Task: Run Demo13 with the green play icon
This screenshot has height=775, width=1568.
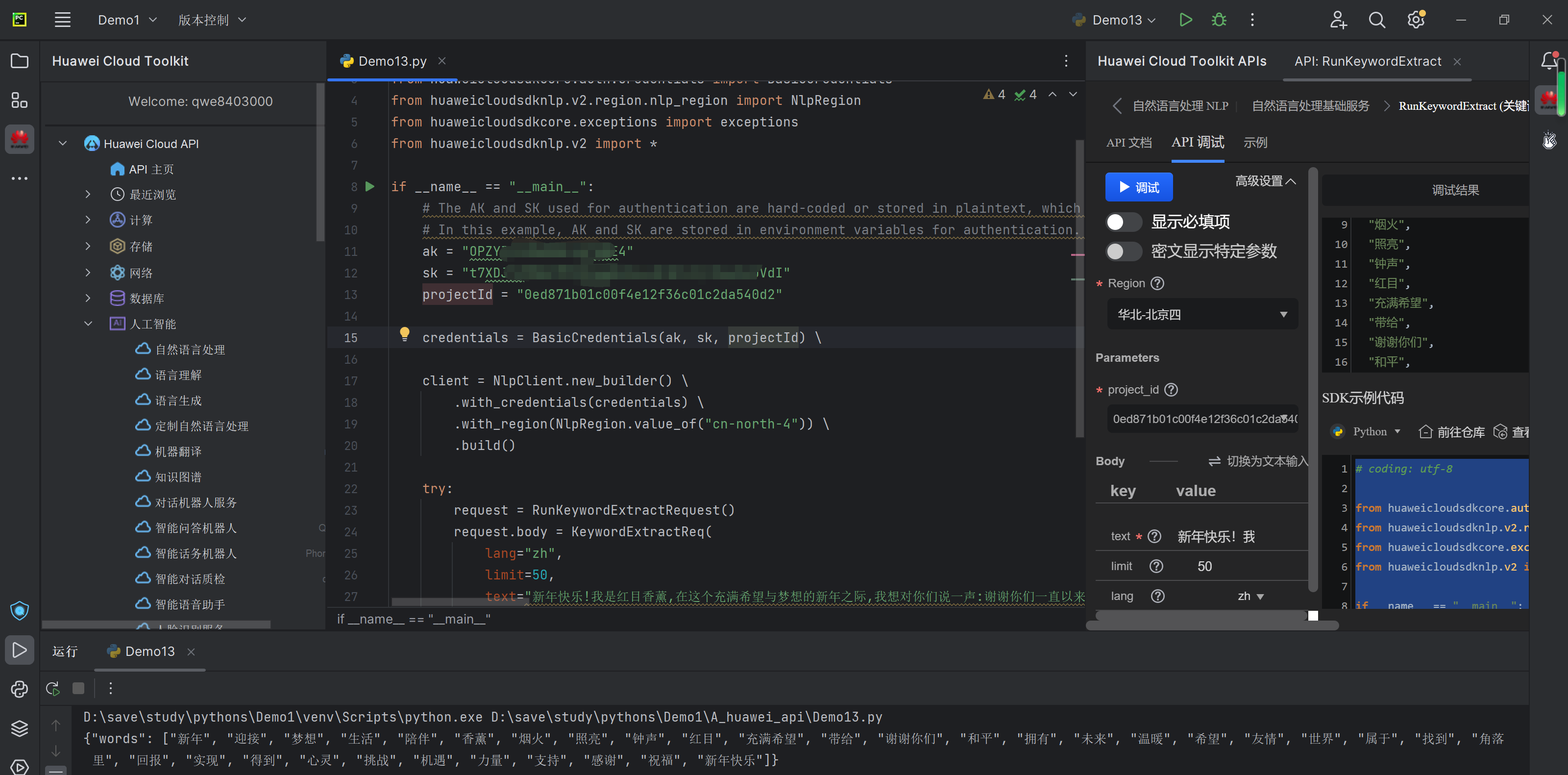Action: click(1185, 20)
